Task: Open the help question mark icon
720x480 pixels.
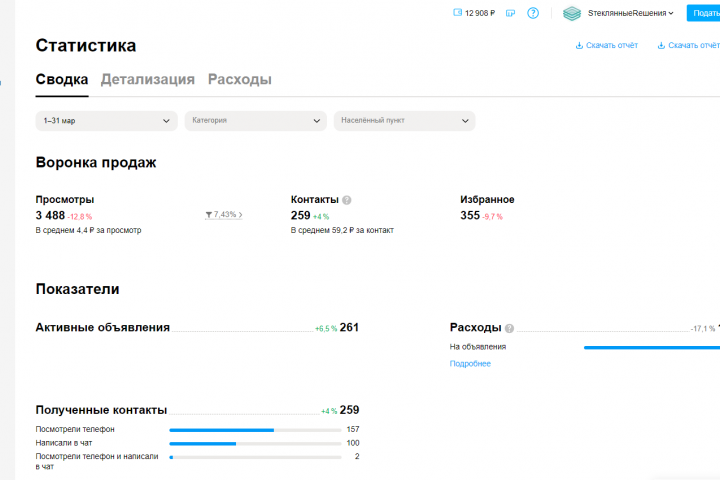Action: click(533, 13)
